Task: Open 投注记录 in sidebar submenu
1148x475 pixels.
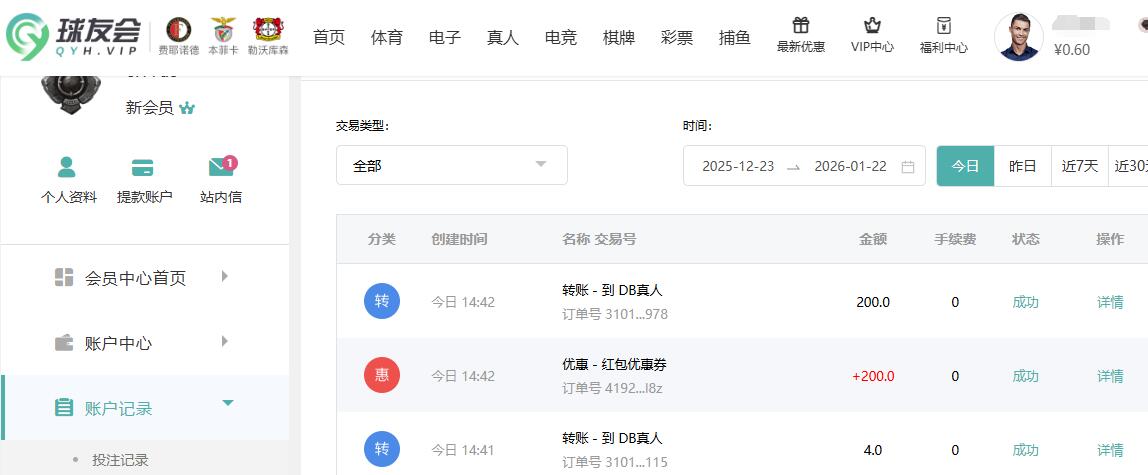Action: 120,460
